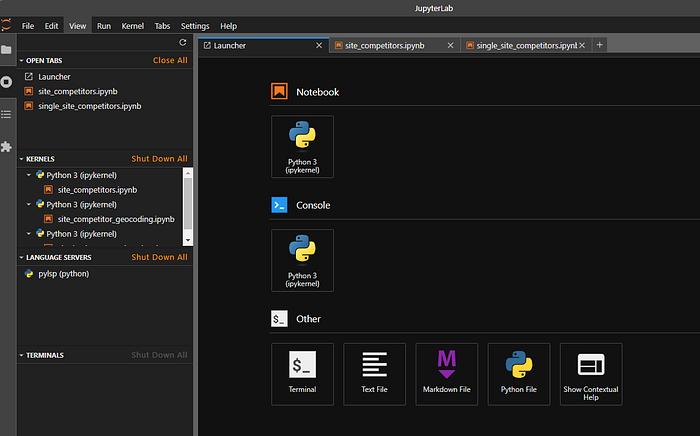
Task: Click the Kernels scrollbar up arrow
Action: coord(188,173)
